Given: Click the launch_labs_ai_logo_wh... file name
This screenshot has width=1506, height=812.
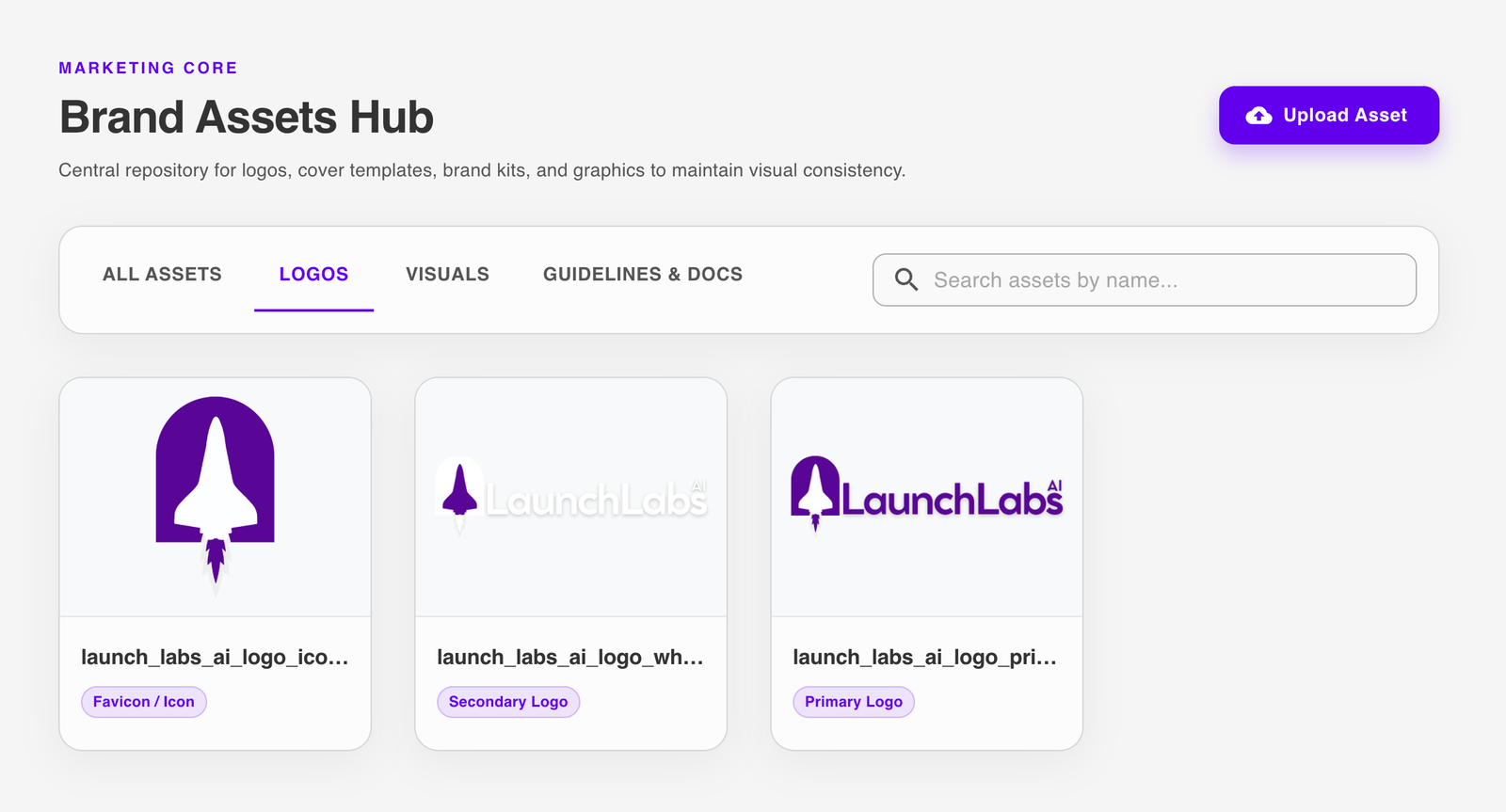Looking at the screenshot, I should point(570,657).
